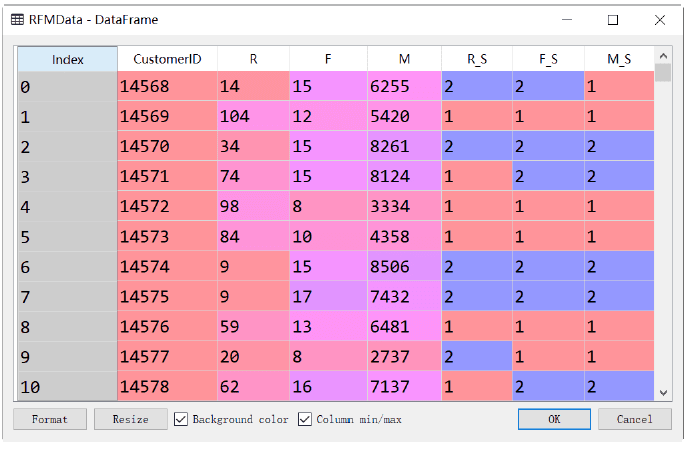Sort by CustomerID column header
The image size is (689, 452).
tap(167, 59)
